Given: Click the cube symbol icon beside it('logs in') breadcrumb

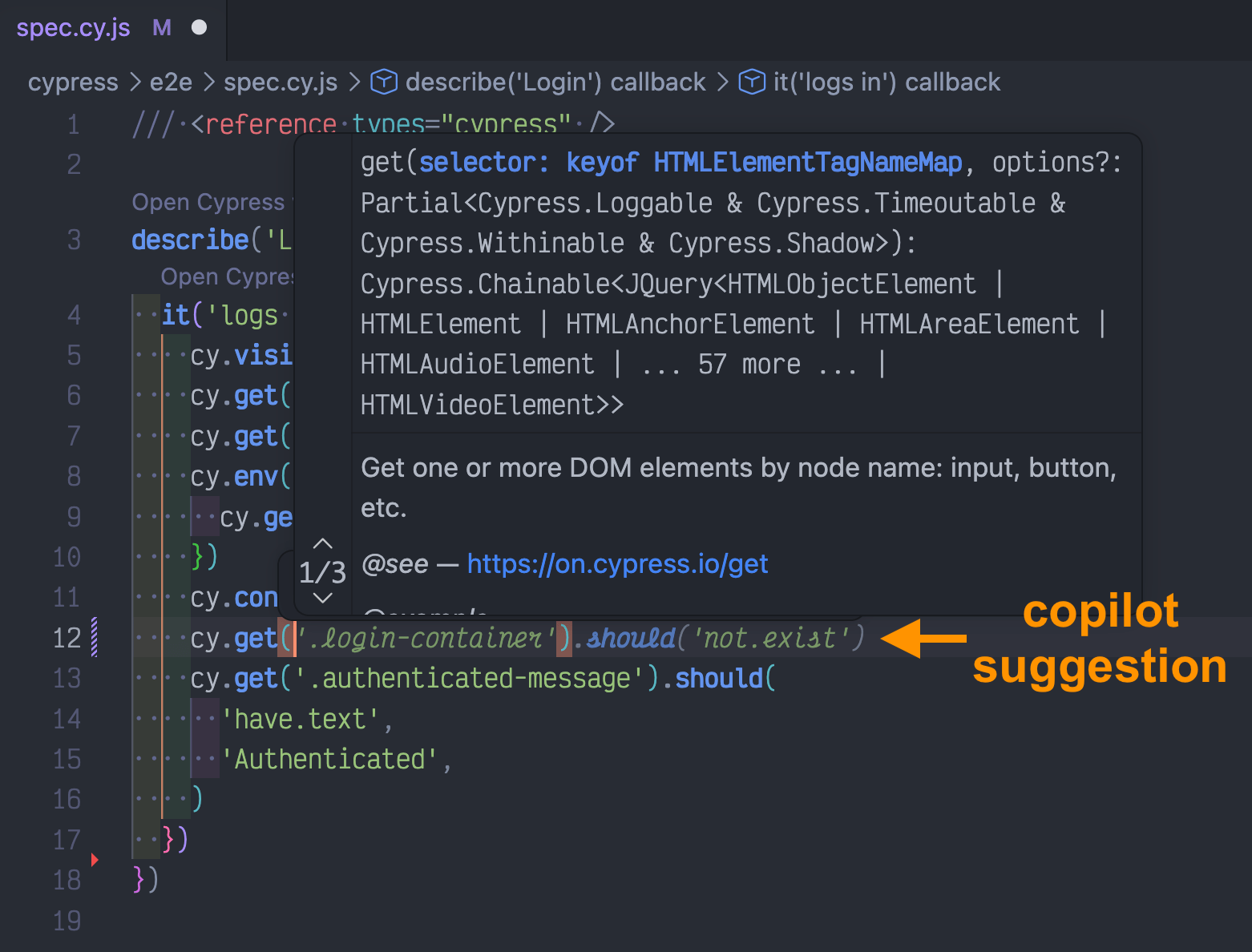Looking at the screenshot, I should [752, 82].
